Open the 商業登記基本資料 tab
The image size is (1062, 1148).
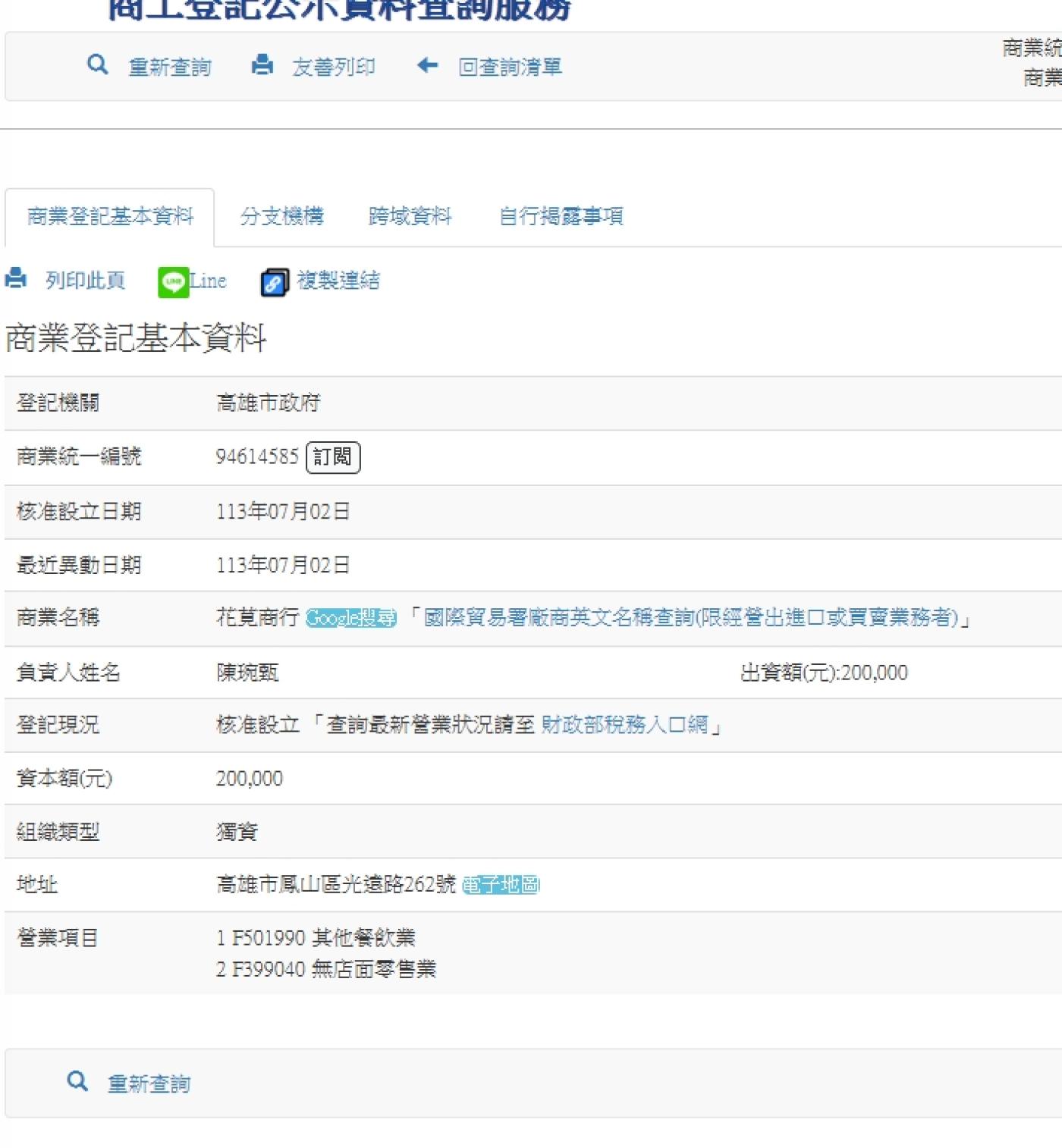pos(110,217)
